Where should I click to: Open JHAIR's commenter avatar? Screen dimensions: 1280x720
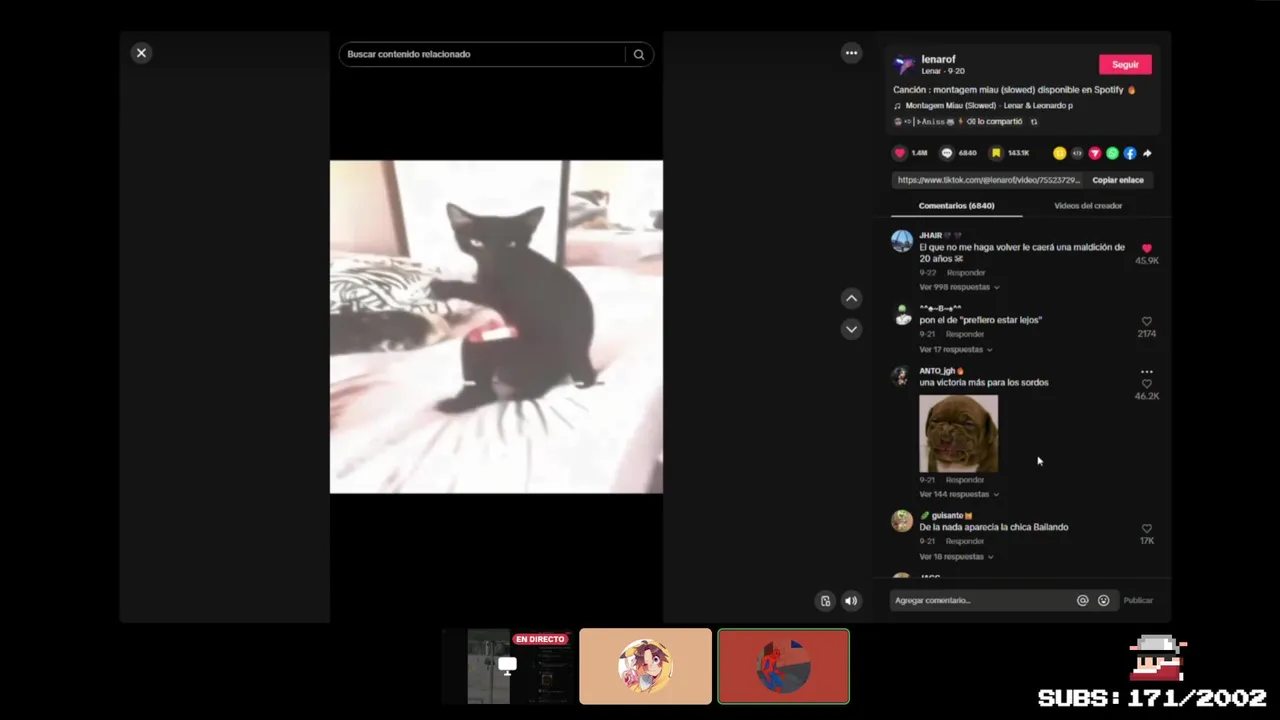point(902,241)
